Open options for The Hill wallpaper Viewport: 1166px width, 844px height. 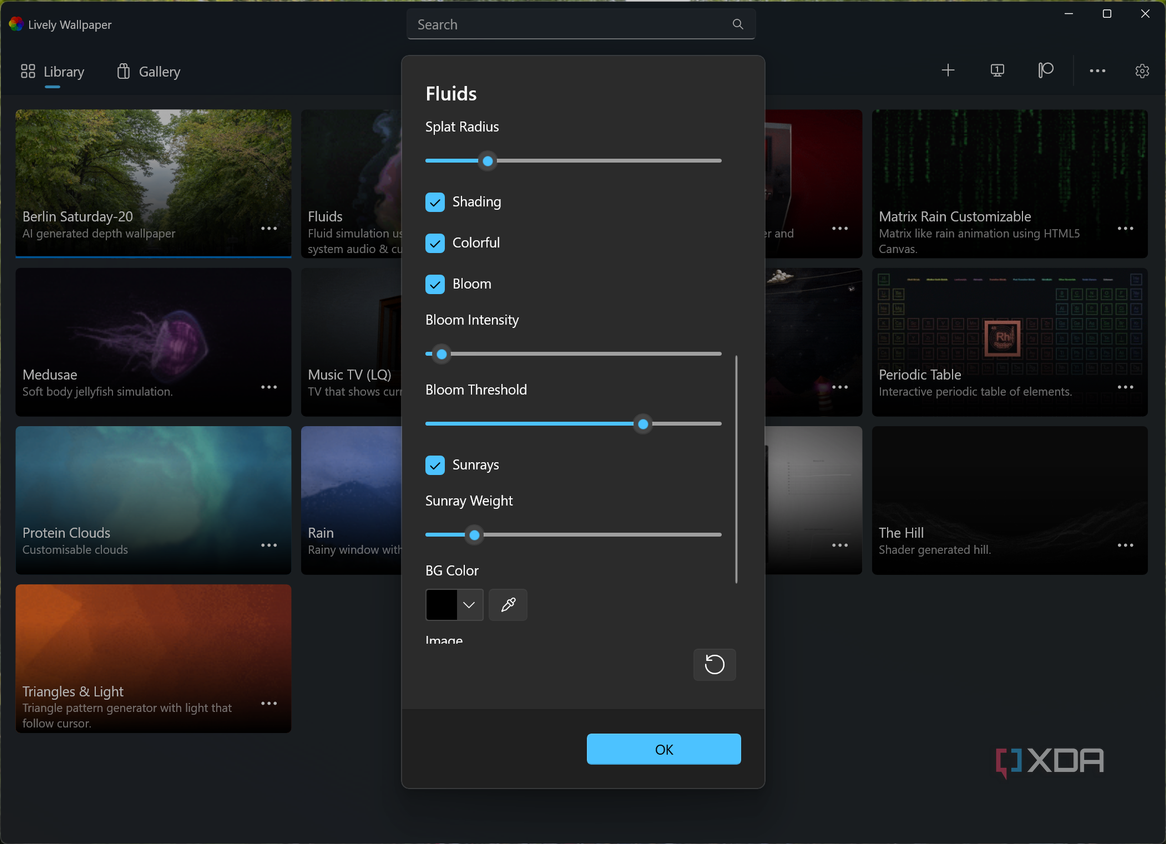coord(1126,545)
